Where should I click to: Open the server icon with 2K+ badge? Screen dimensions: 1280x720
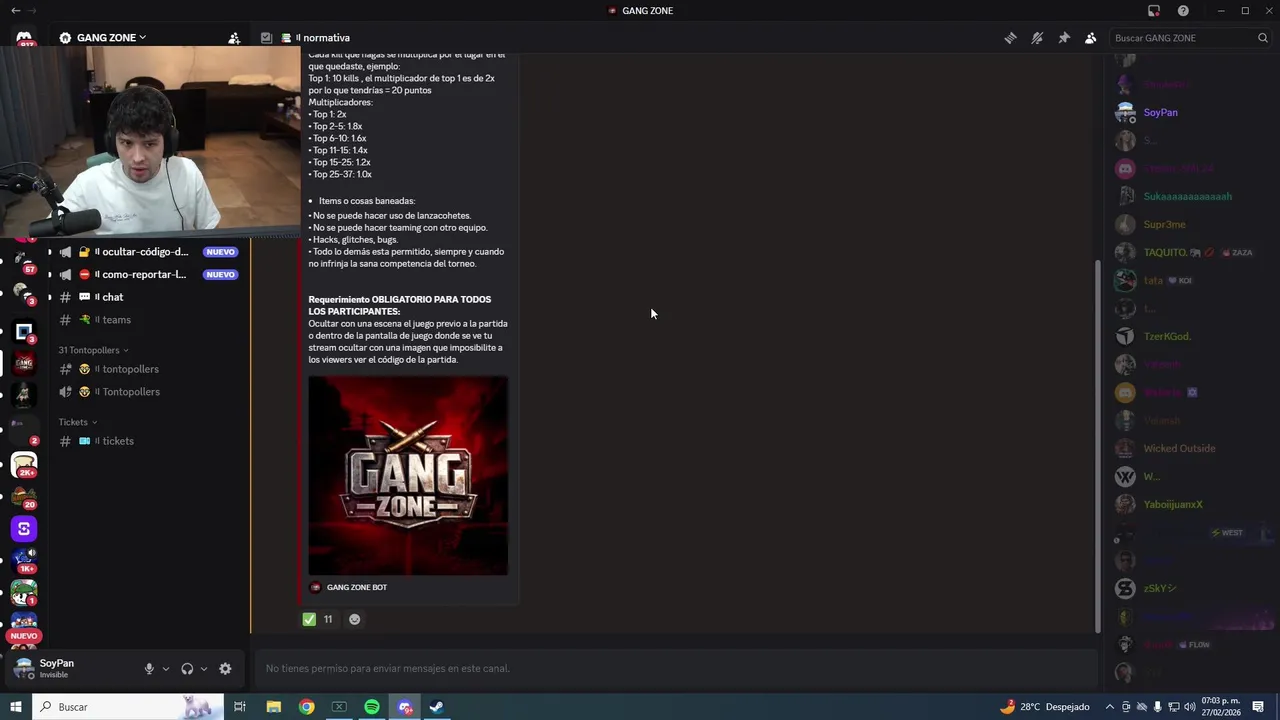(24, 464)
